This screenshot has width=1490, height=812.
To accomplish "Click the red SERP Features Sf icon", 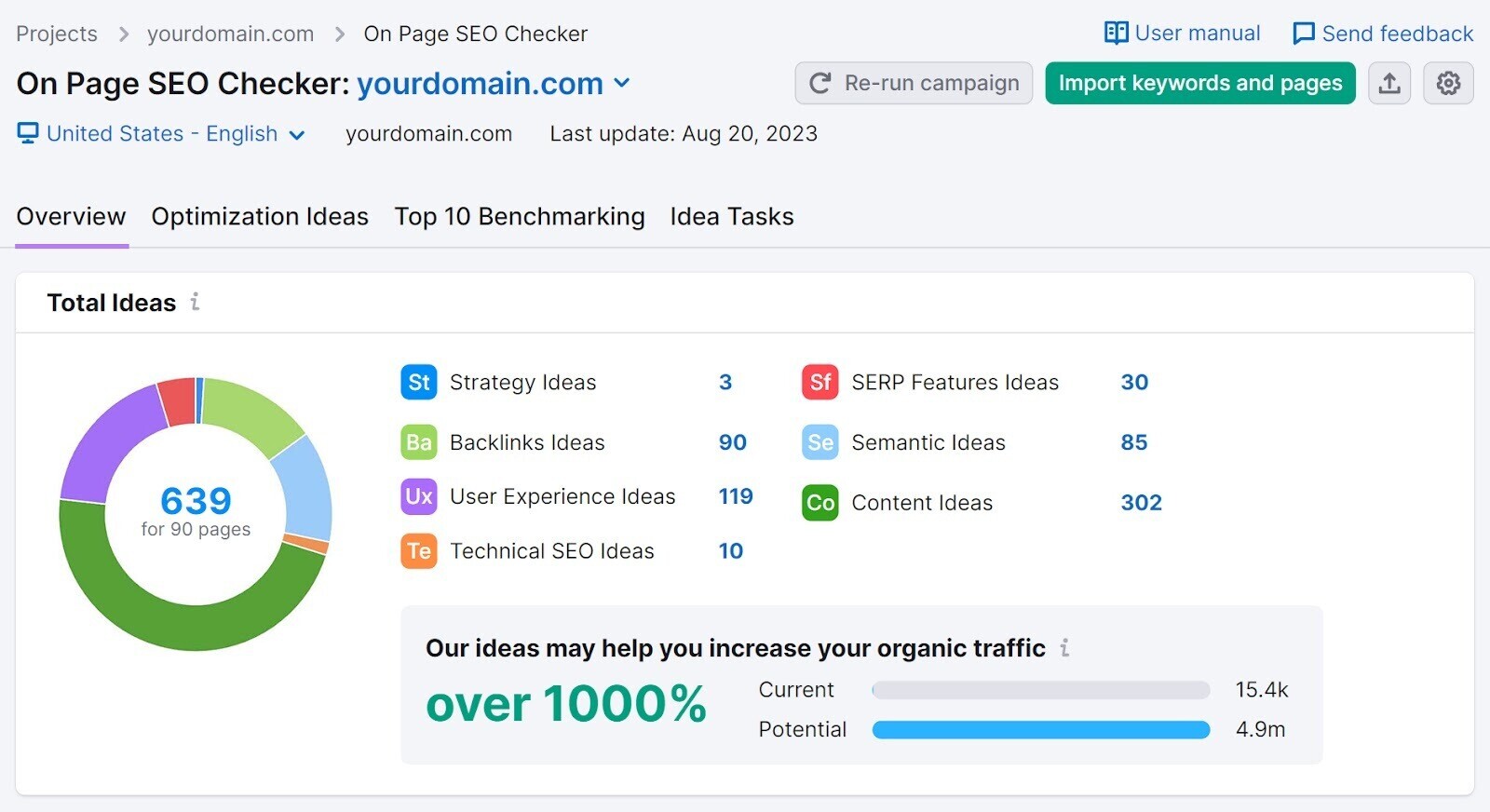I will [x=819, y=383].
